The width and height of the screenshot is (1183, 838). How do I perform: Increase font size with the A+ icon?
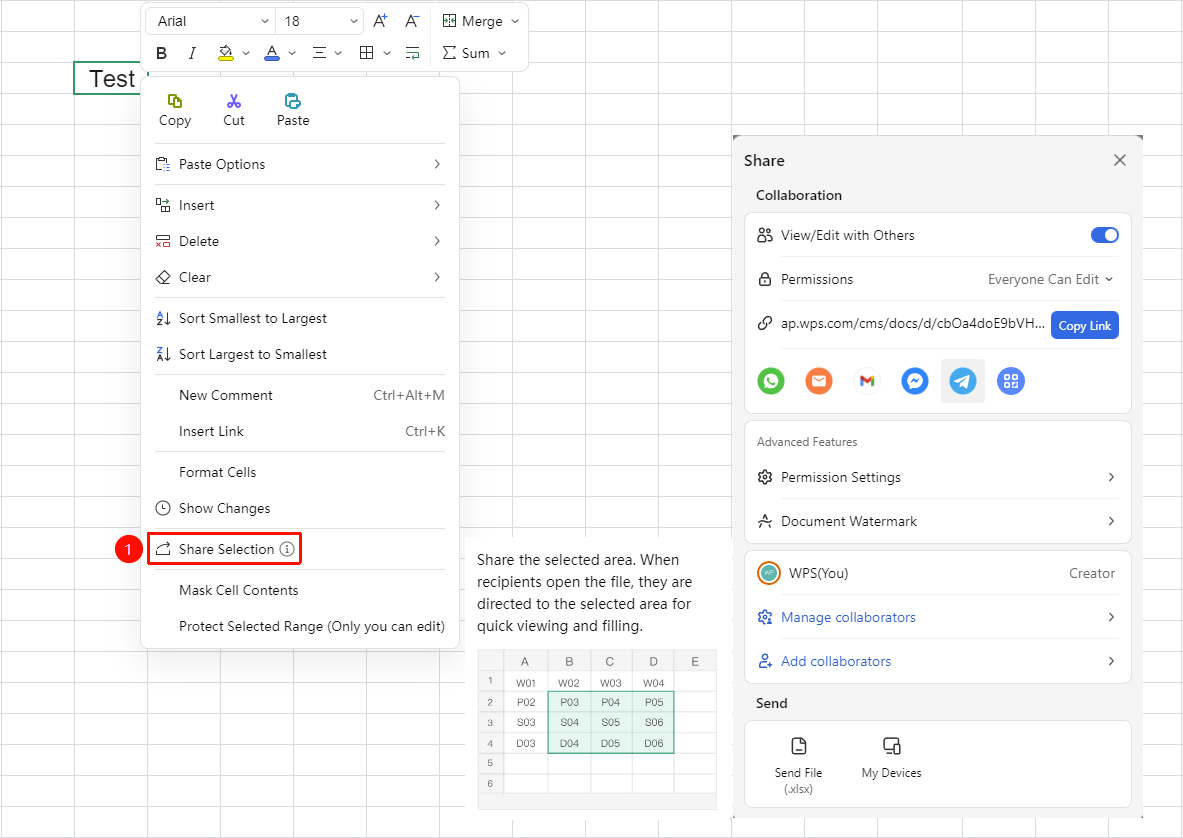[380, 21]
